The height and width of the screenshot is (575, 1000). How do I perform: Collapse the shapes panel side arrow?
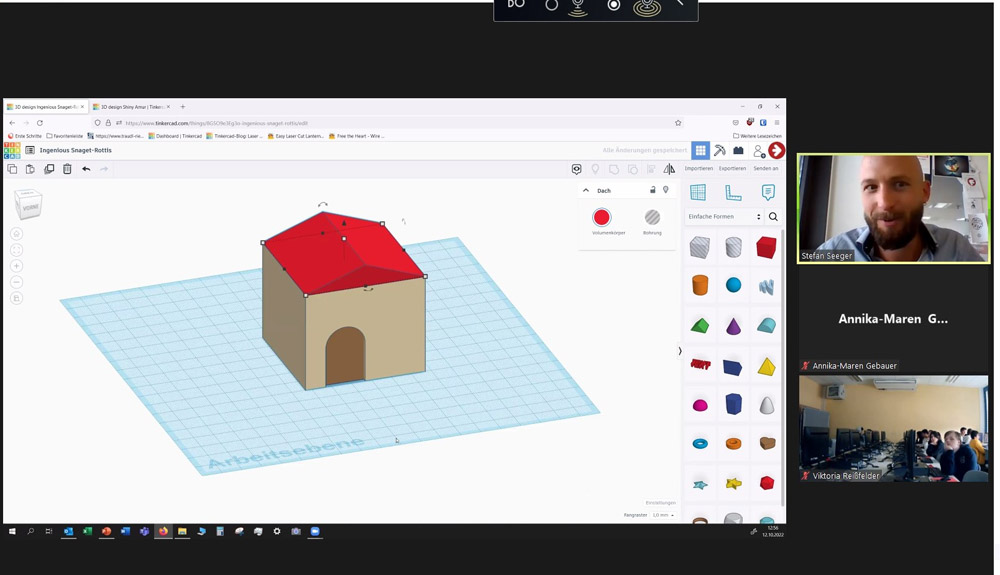680,351
